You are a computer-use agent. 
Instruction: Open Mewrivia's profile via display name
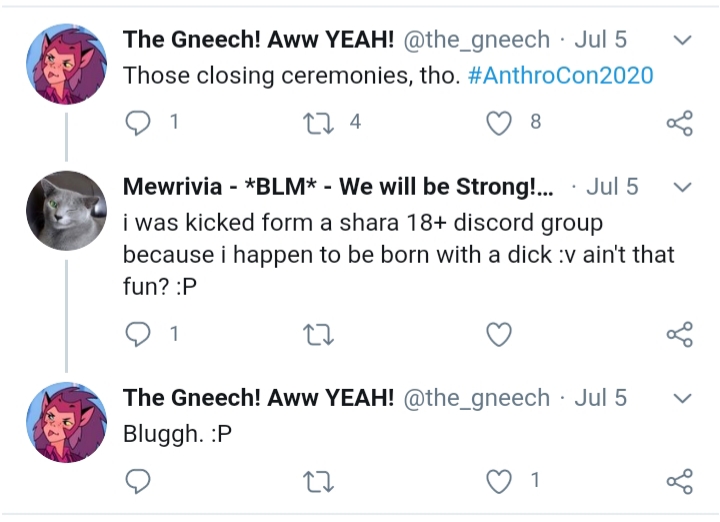coord(338,187)
